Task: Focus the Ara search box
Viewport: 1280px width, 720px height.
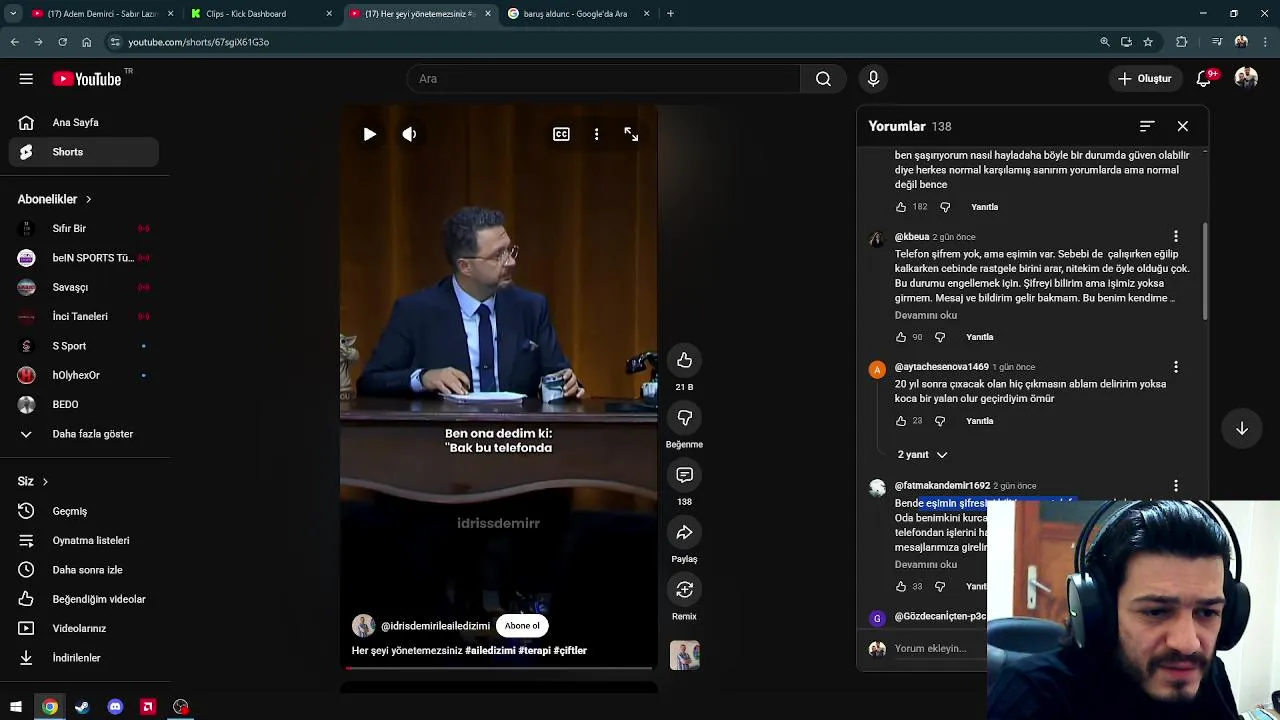Action: 603,79
